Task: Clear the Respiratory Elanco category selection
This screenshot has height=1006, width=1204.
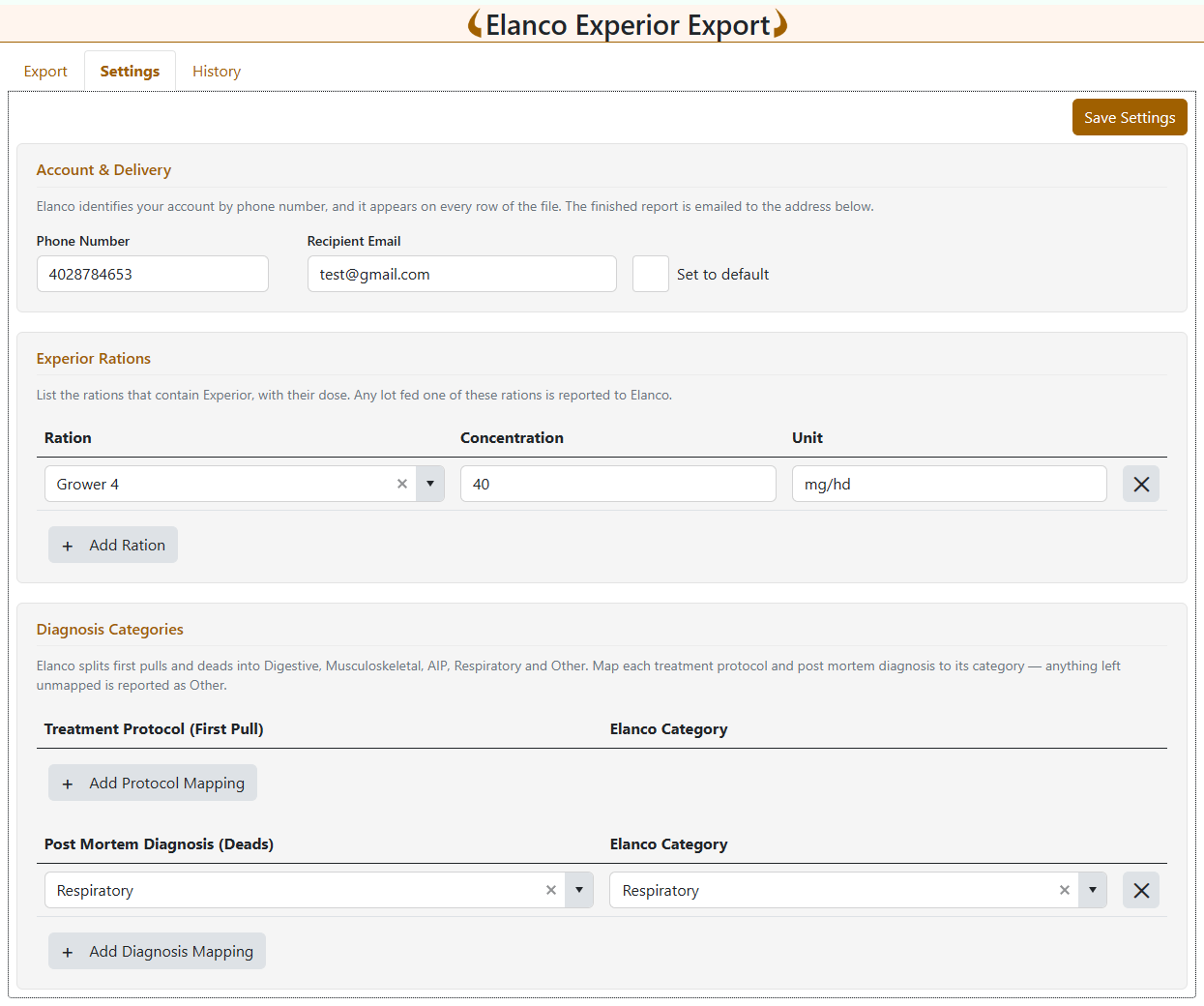Action: point(1065,890)
